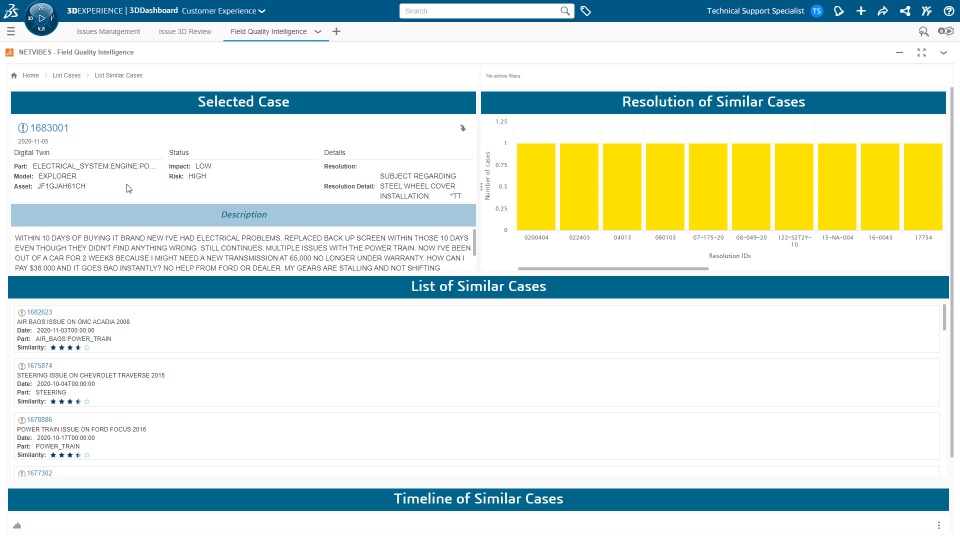Switch to the Issue 3D Review tab
Screen dimensions: 960x540
pyautogui.click(x=185, y=31)
